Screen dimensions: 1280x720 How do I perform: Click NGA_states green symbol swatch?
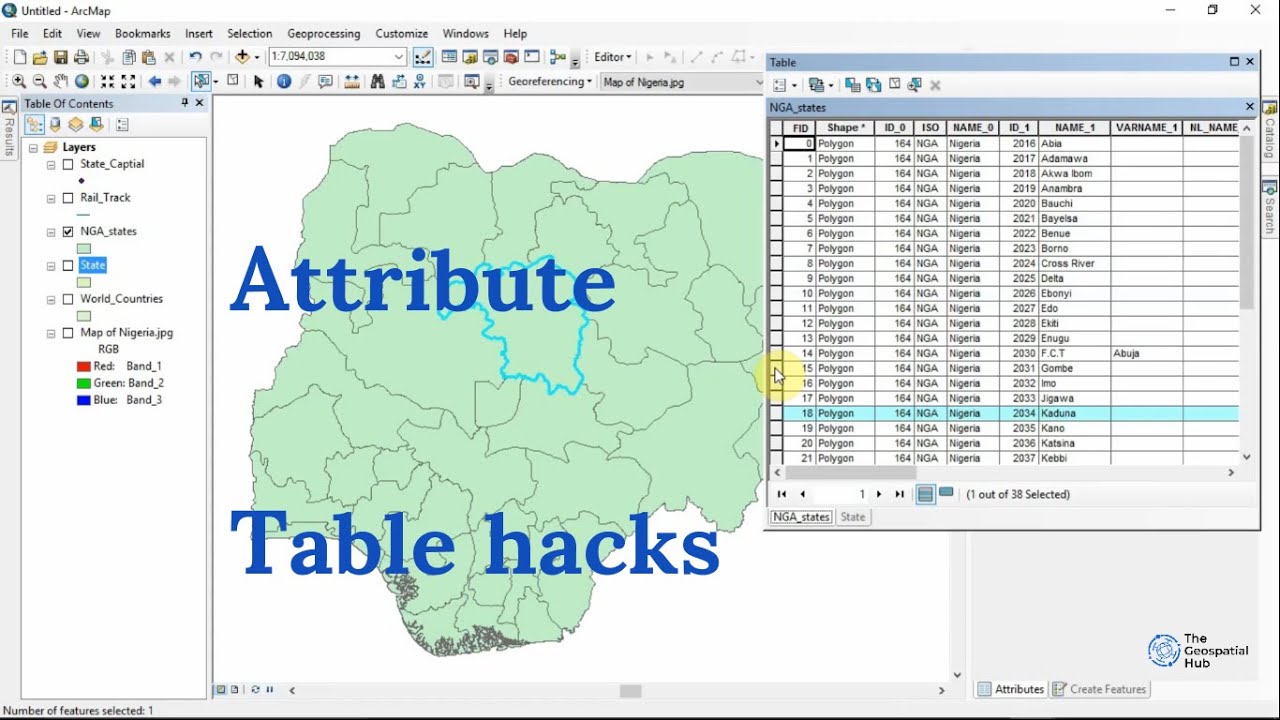(84, 249)
